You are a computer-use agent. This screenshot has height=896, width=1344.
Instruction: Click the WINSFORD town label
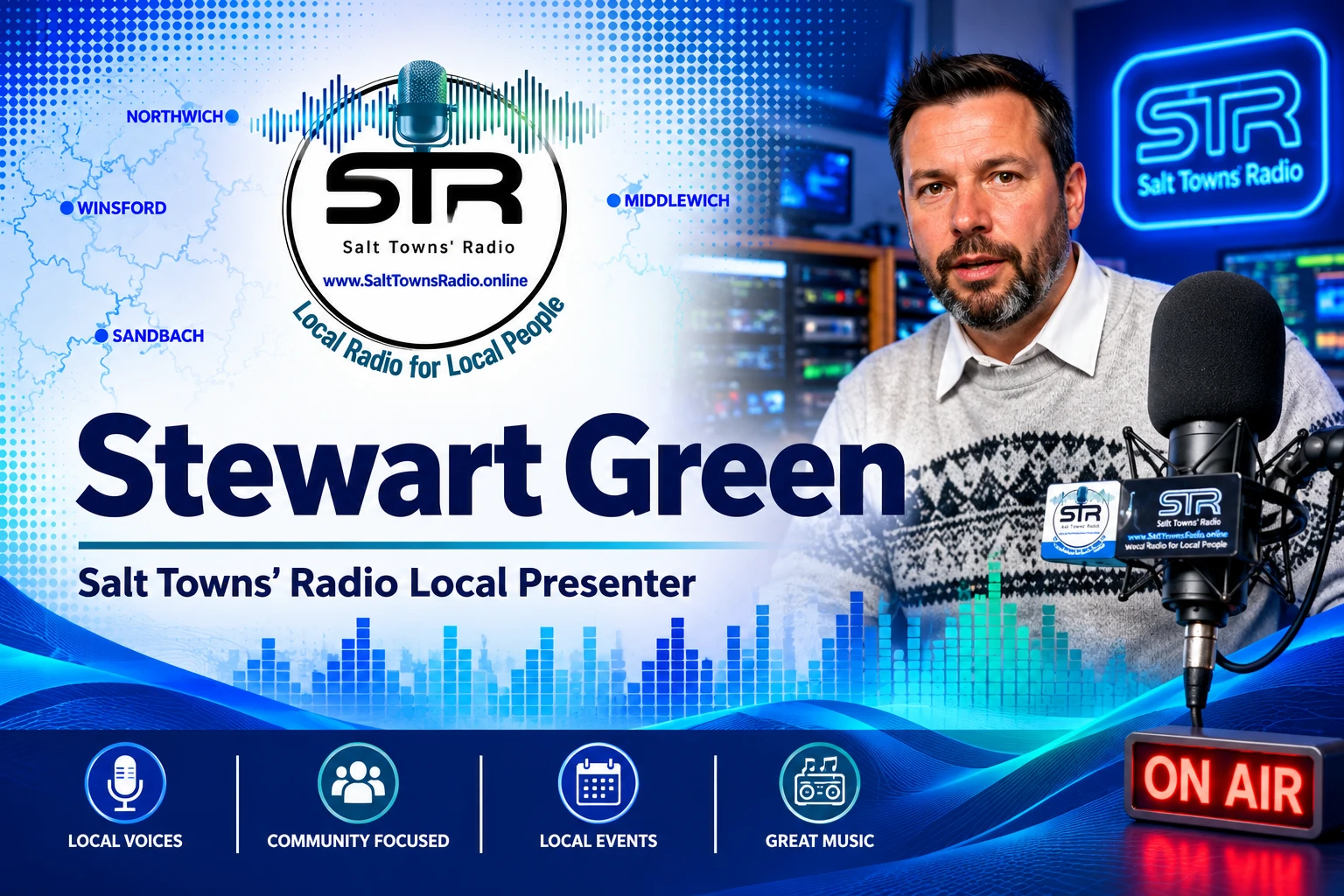tap(122, 208)
